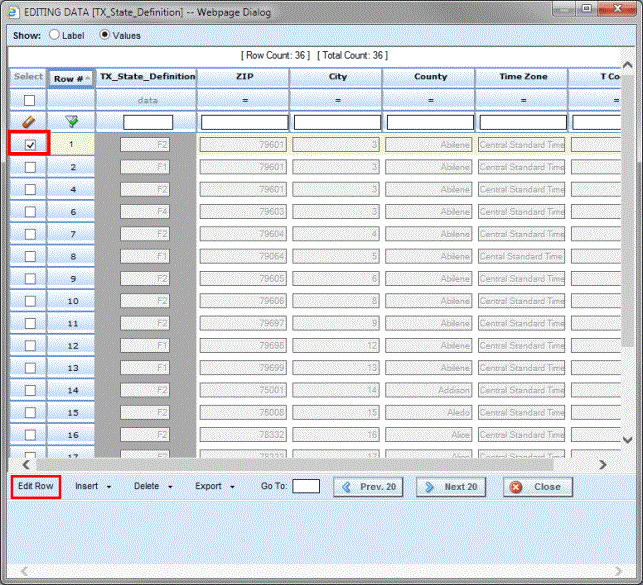
Task: Click the ZIP cell 78332 in row 16
Action: click(243, 435)
